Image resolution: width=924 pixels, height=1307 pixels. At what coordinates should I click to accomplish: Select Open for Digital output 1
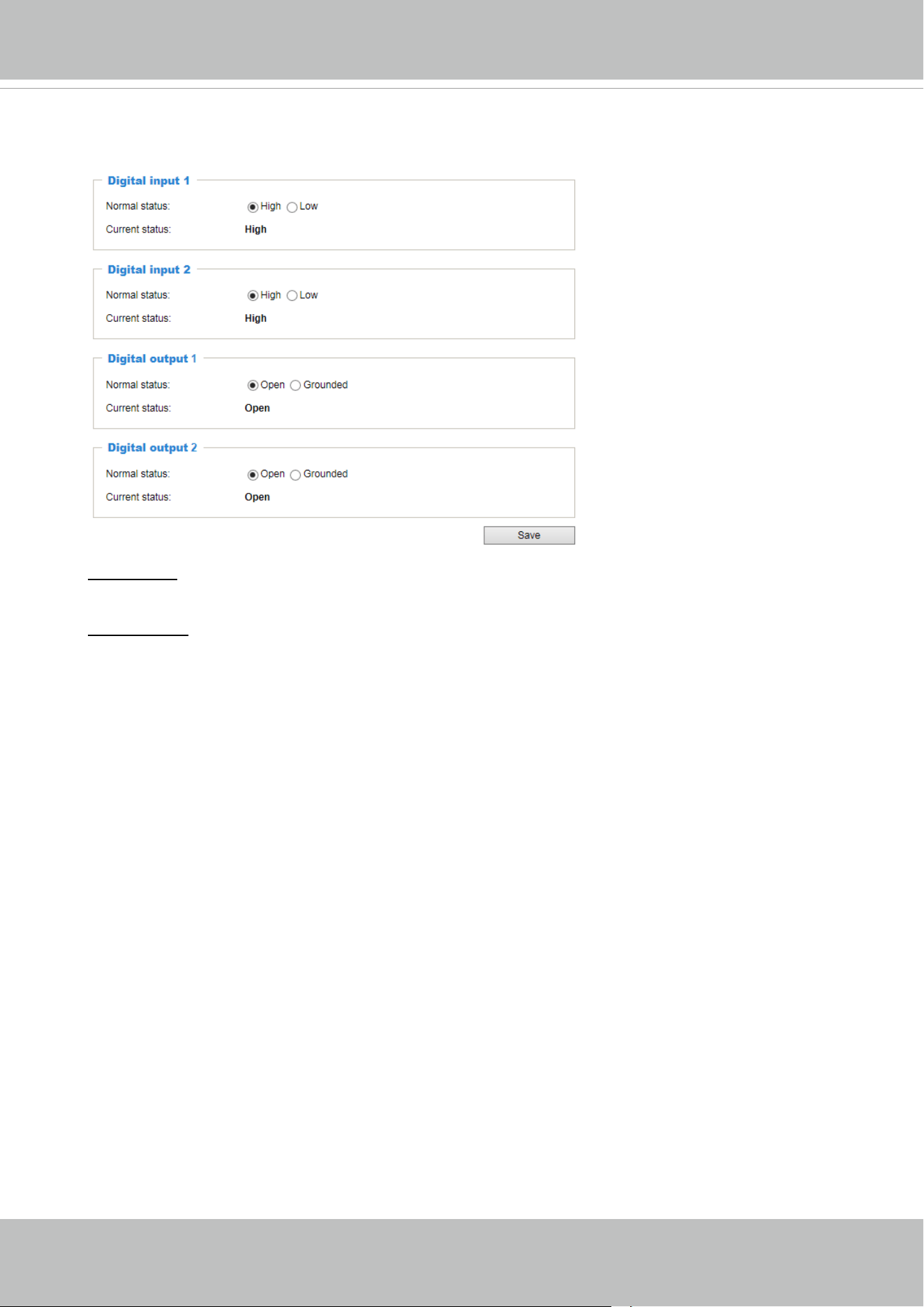click(253, 385)
